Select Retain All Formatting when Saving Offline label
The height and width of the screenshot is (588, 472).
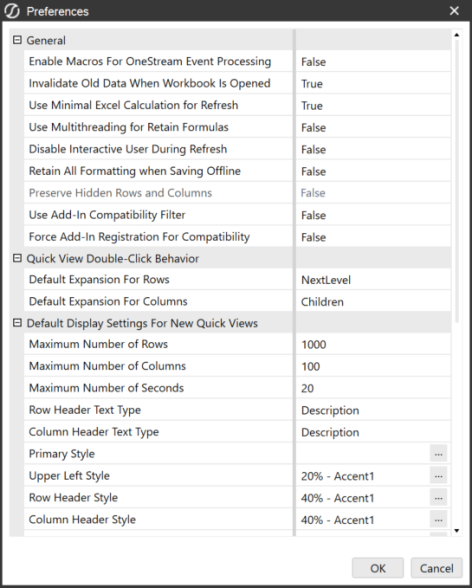(135, 171)
